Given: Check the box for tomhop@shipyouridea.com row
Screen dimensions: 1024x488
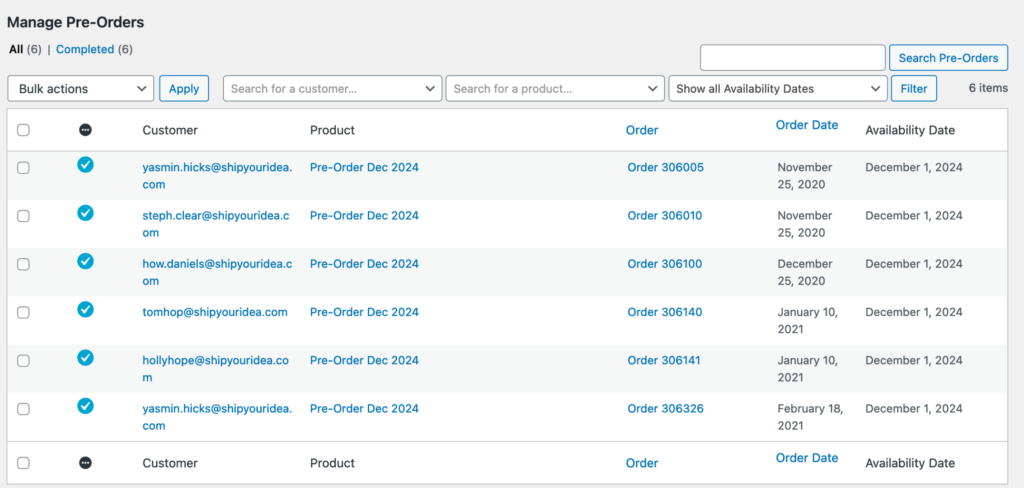Looking at the screenshot, I should (x=24, y=313).
